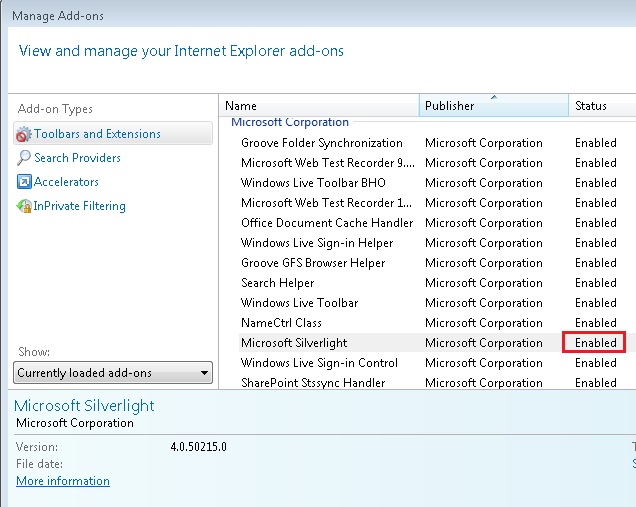This screenshot has height=507, width=636.
Task: Sort list by Publisher column header
Action: coord(492,106)
